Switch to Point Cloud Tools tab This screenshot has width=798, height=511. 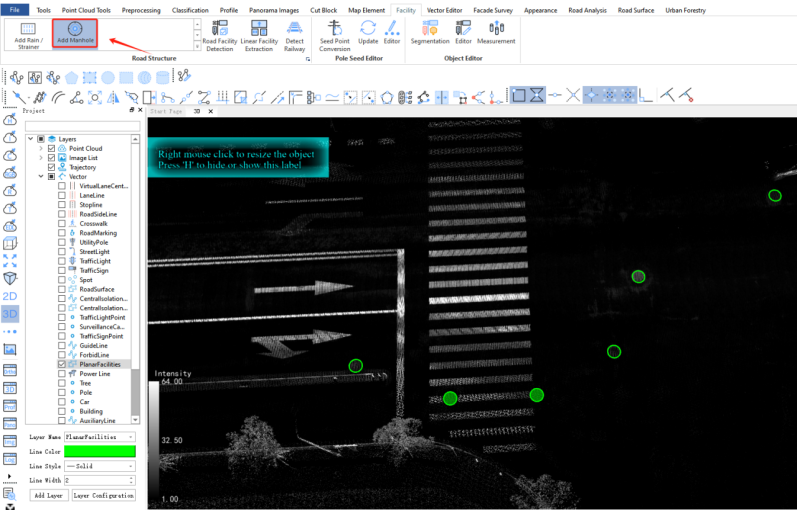tap(86, 10)
